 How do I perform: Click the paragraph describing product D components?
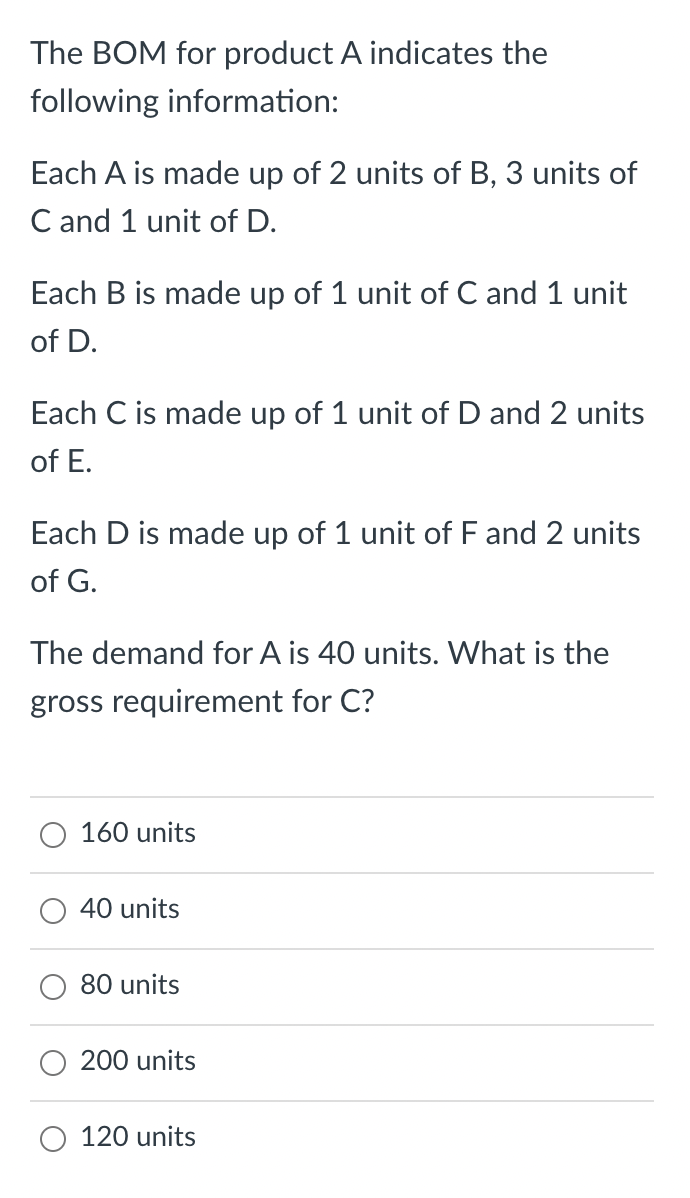pos(335,557)
